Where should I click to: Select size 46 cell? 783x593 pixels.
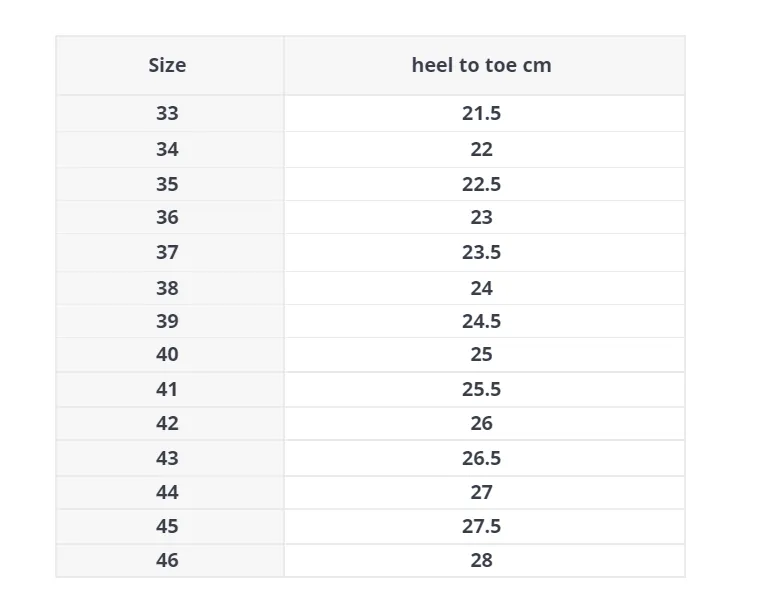tap(167, 561)
